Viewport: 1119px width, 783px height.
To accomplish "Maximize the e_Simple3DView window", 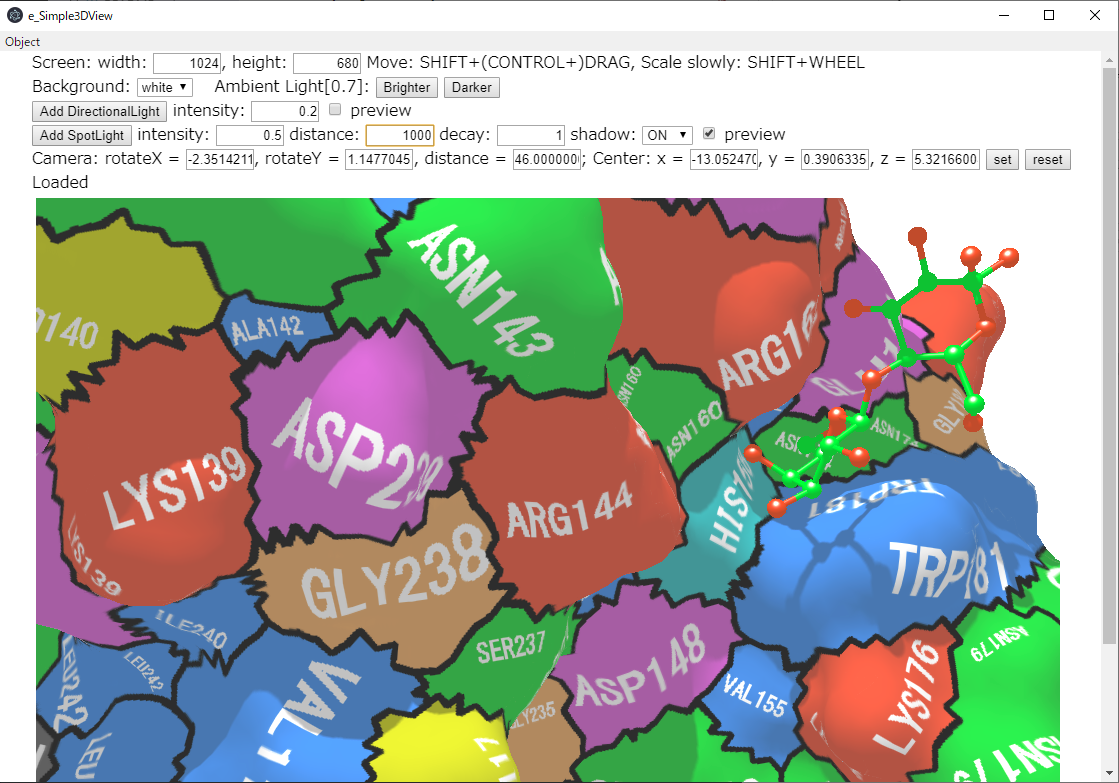I will tap(1049, 15).
